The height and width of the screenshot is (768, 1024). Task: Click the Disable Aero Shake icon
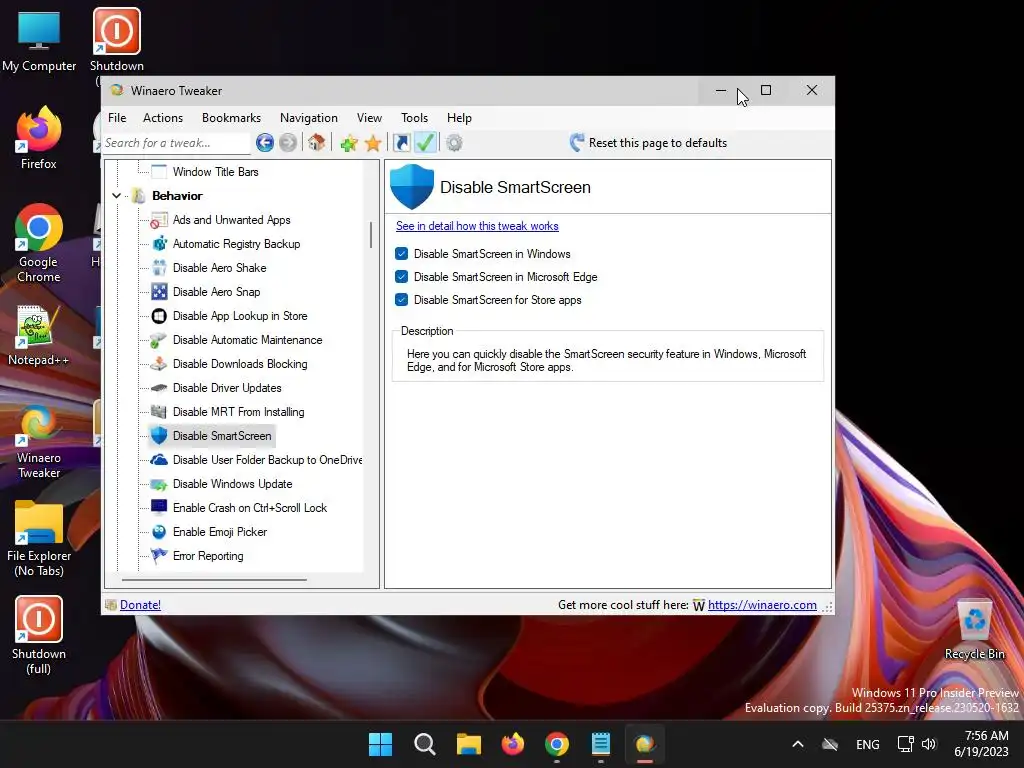click(159, 268)
